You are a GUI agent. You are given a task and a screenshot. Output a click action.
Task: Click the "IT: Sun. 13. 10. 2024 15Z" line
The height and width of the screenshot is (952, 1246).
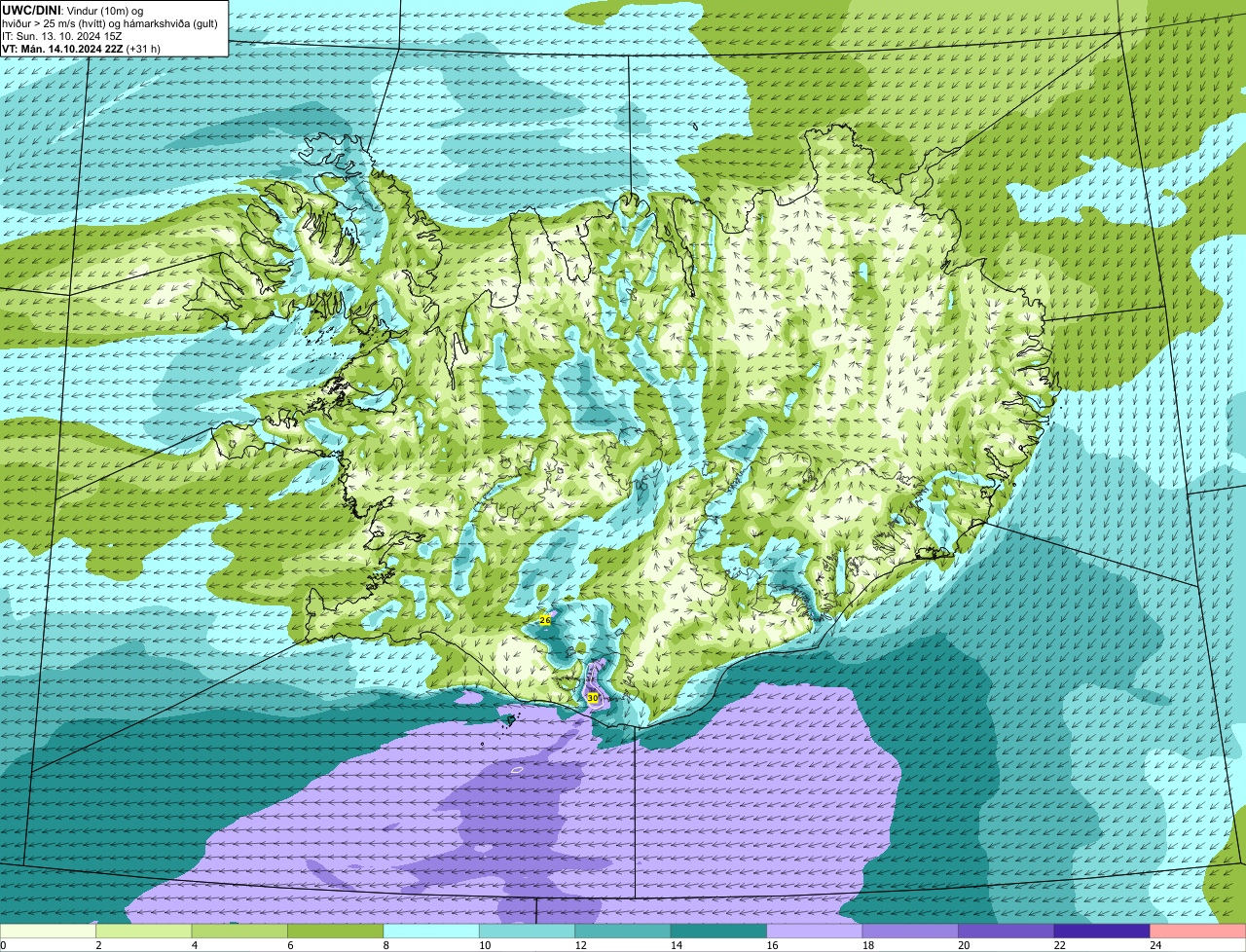tap(62, 36)
